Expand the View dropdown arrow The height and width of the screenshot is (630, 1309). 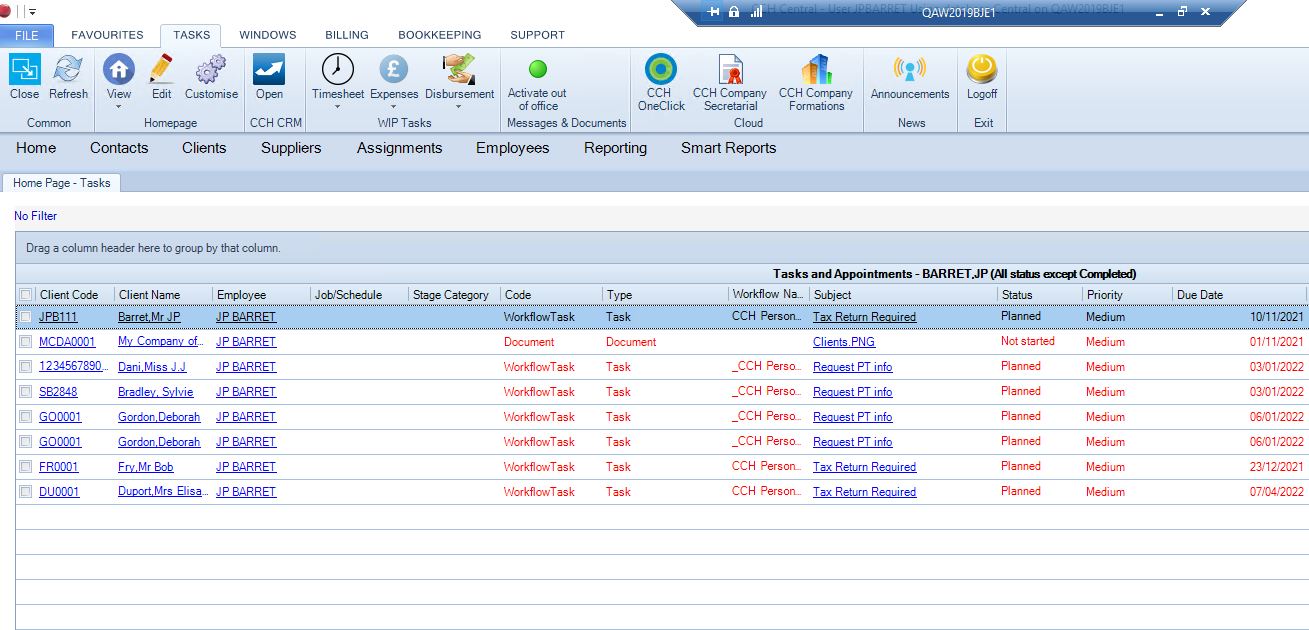click(118, 107)
